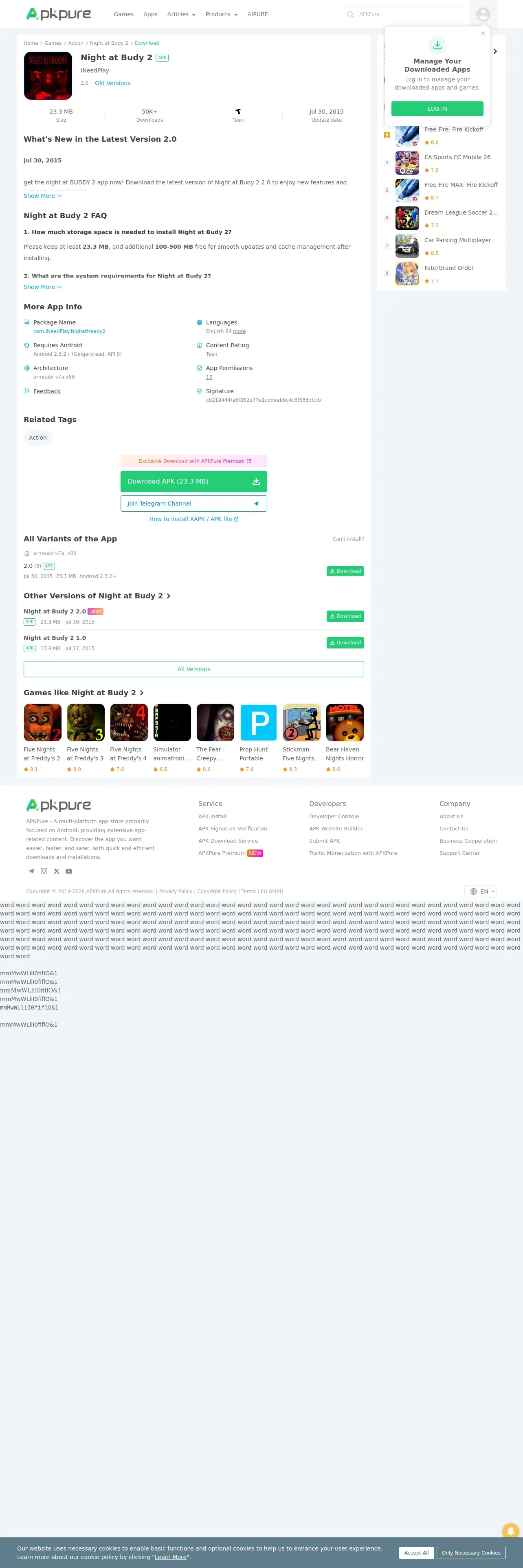Download the armeabi-v7a 2.0 variant
This screenshot has width=523, height=1568.
coord(345,571)
